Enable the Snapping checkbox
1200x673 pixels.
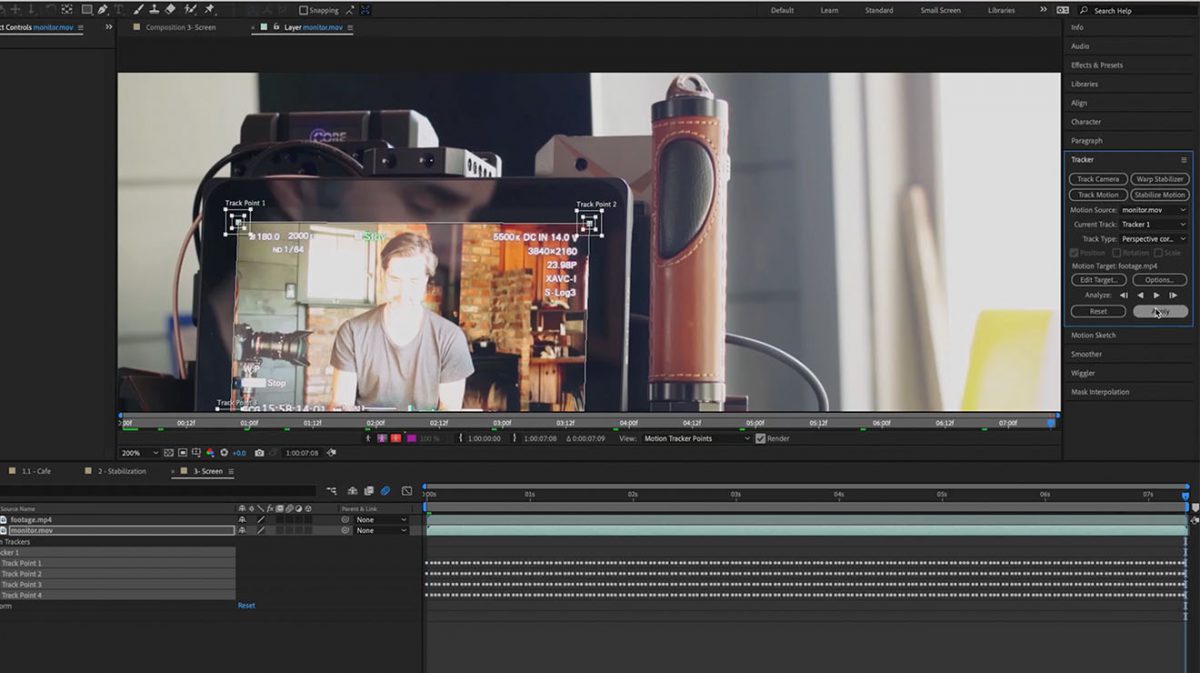pyautogui.click(x=304, y=10)
